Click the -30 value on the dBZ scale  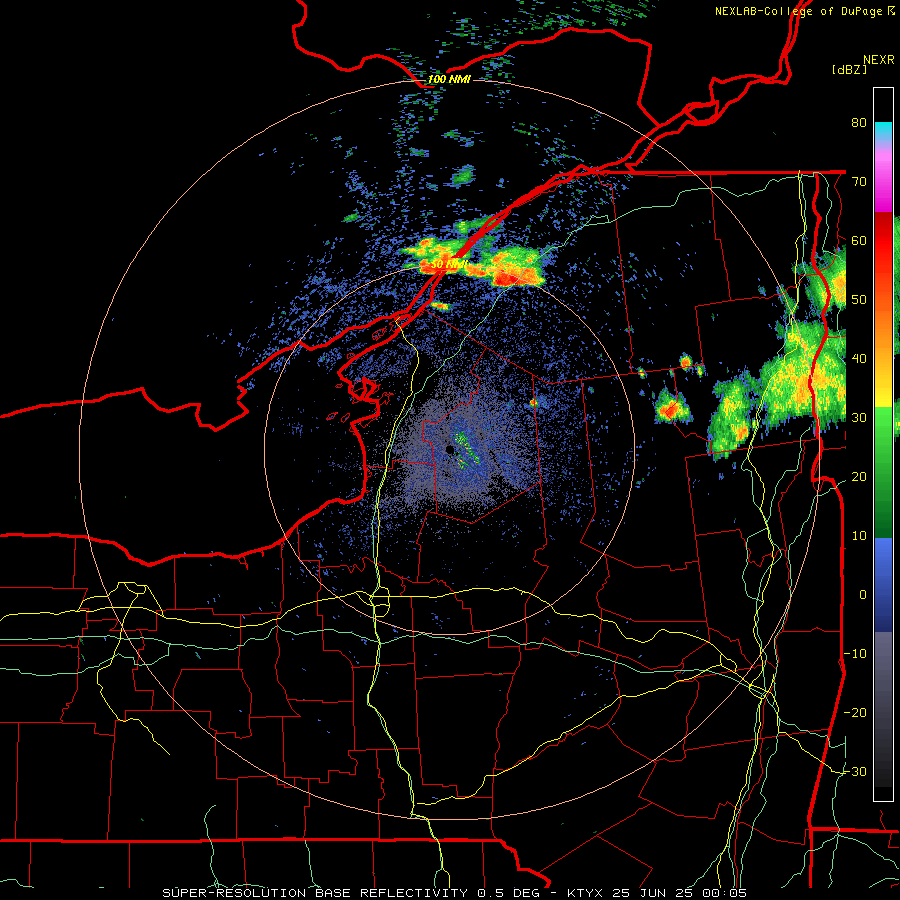(x=855, y=771)
